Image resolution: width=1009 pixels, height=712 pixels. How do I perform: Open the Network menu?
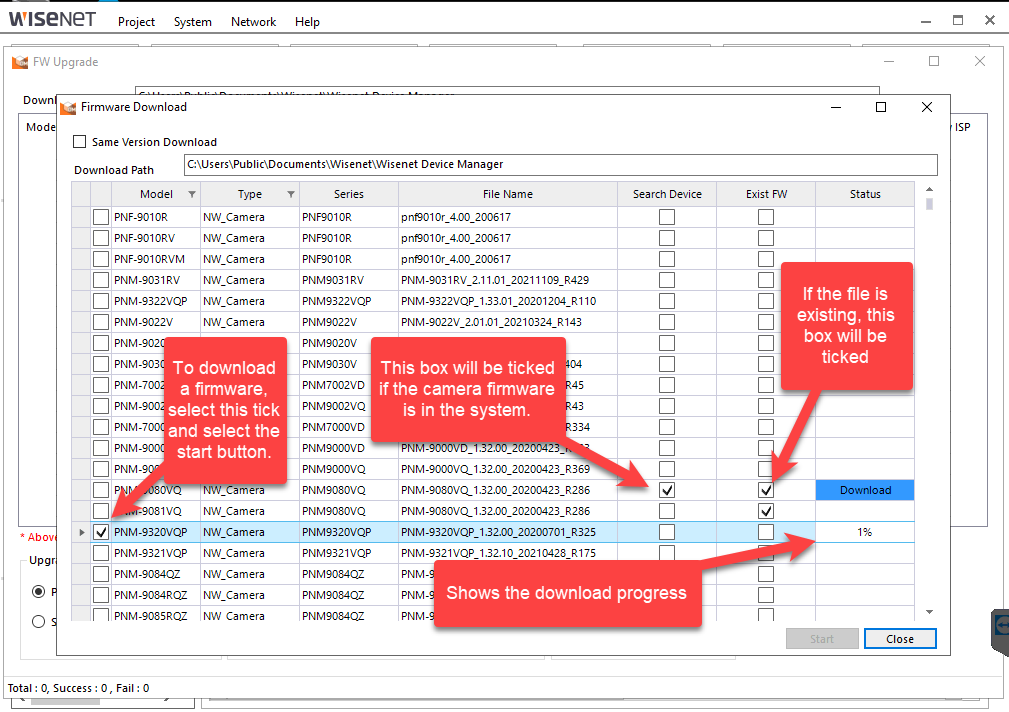pyautogui.click(x=253, y=22)
